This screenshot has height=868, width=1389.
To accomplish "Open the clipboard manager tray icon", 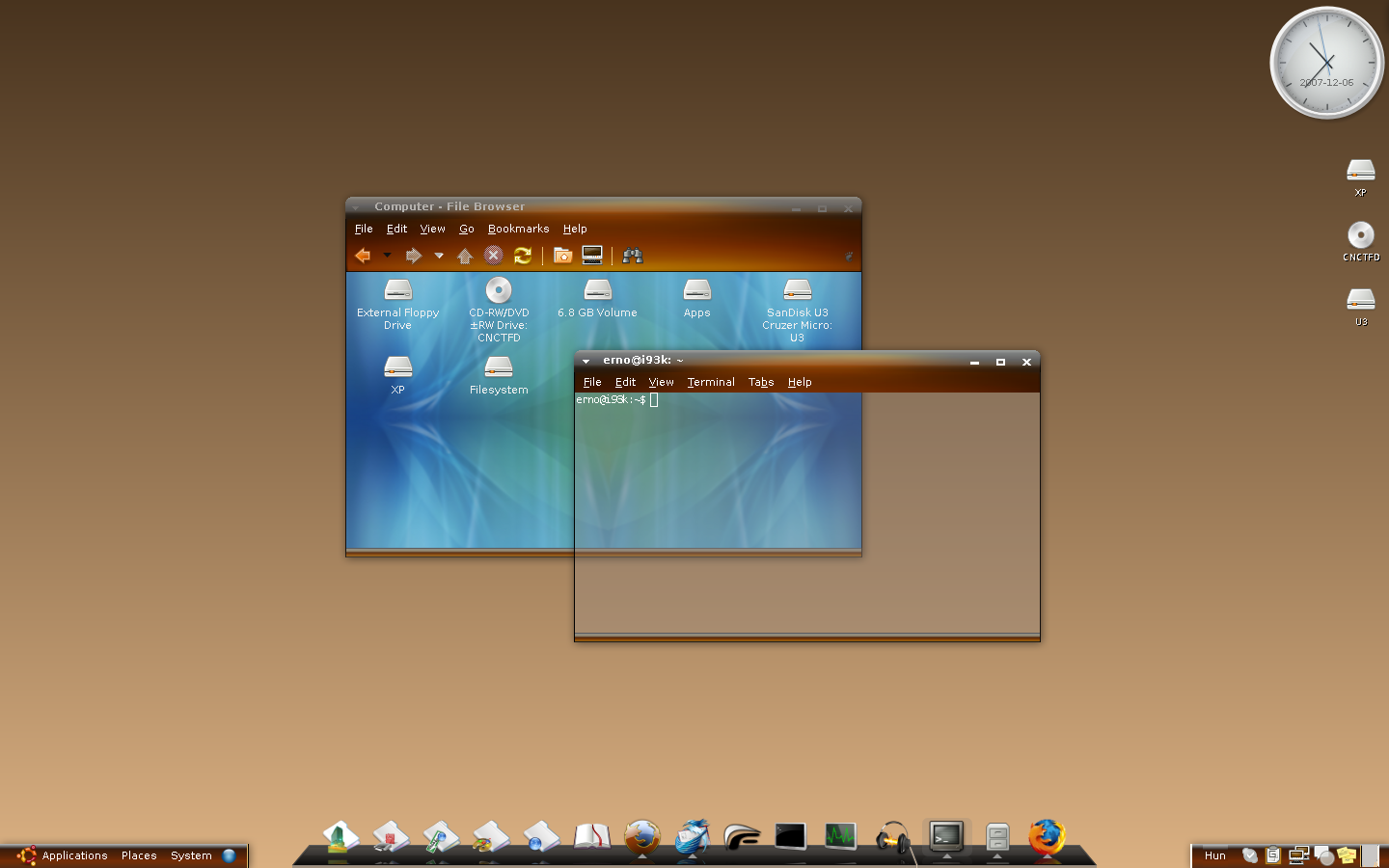I will (1273, 854).
